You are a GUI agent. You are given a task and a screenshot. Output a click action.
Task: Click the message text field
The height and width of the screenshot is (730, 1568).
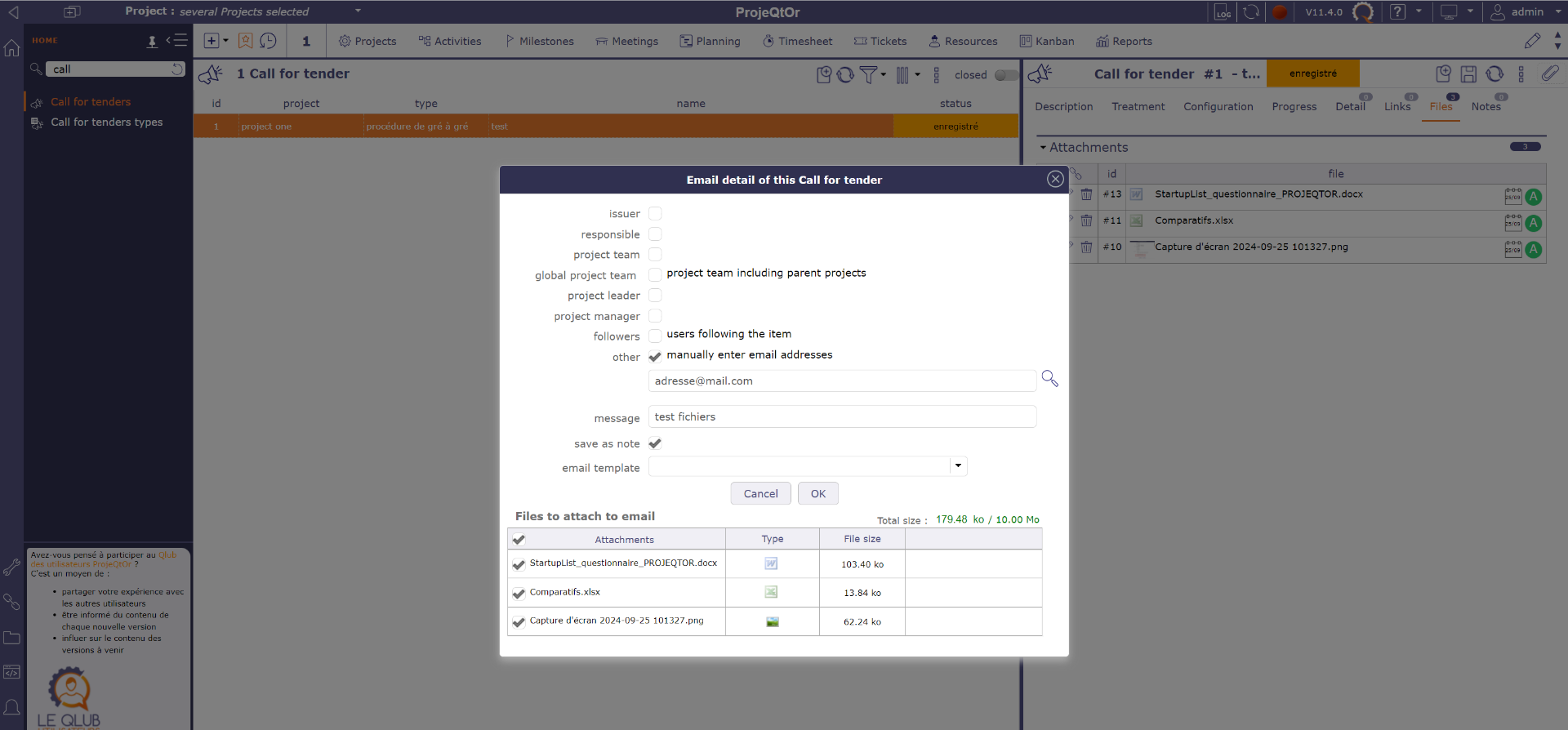841,417
